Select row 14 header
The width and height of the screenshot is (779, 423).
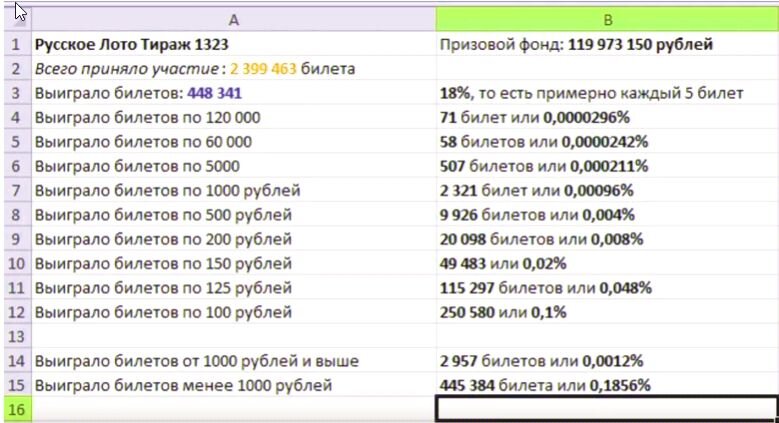pyautogui.click(x=17, y=361)
